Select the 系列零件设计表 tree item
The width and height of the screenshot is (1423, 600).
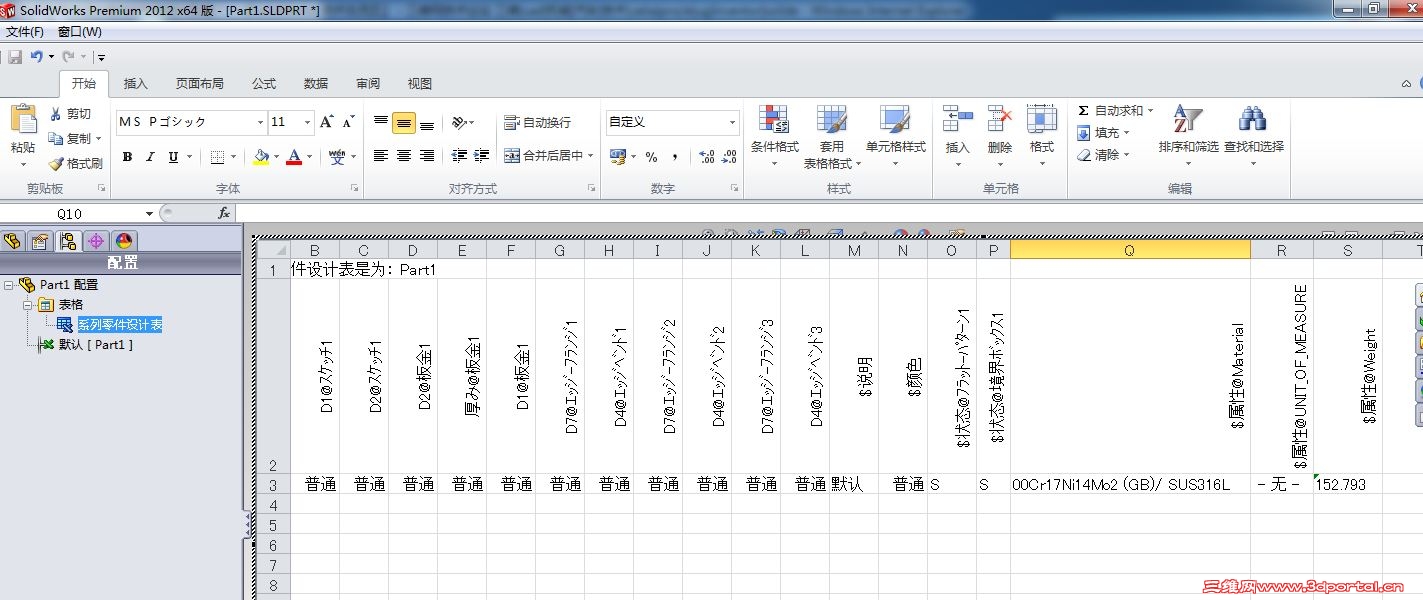point(120,325)
